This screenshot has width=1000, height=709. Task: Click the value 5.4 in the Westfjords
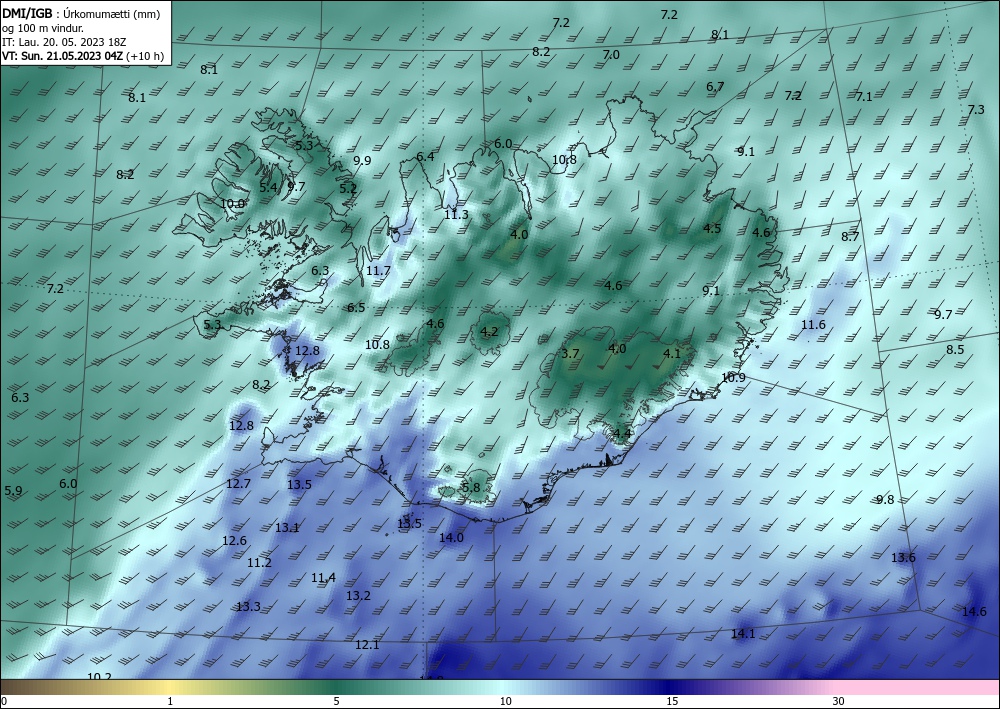click(268, 187)
